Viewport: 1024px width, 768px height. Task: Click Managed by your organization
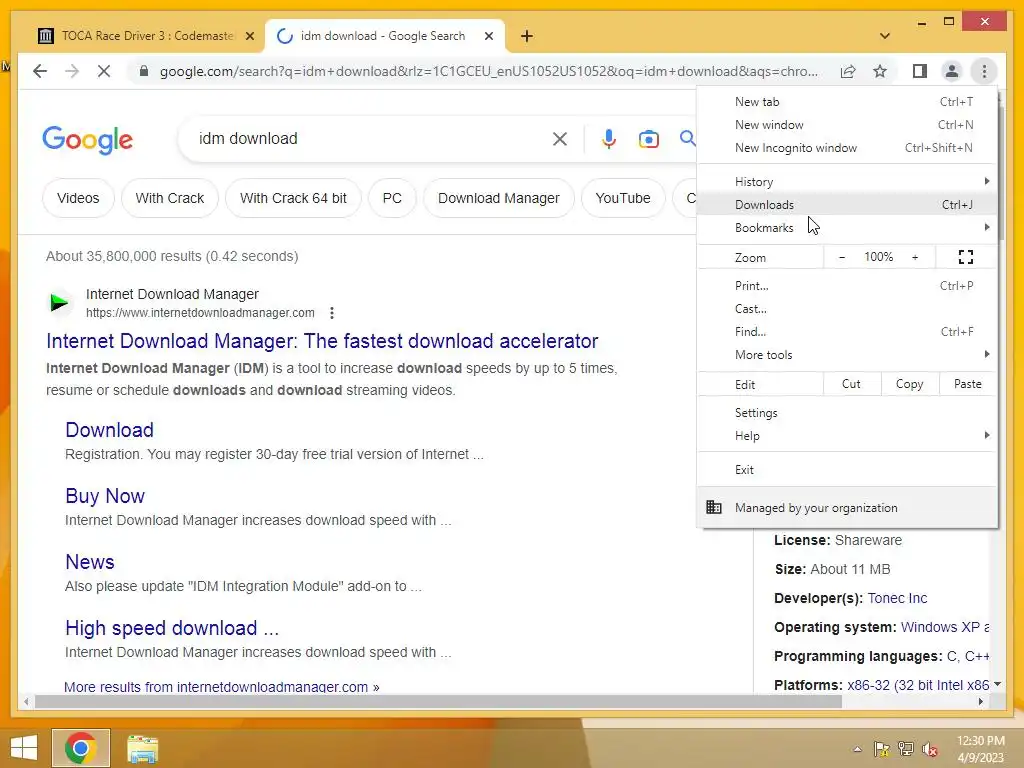click(x=848, y=507)
